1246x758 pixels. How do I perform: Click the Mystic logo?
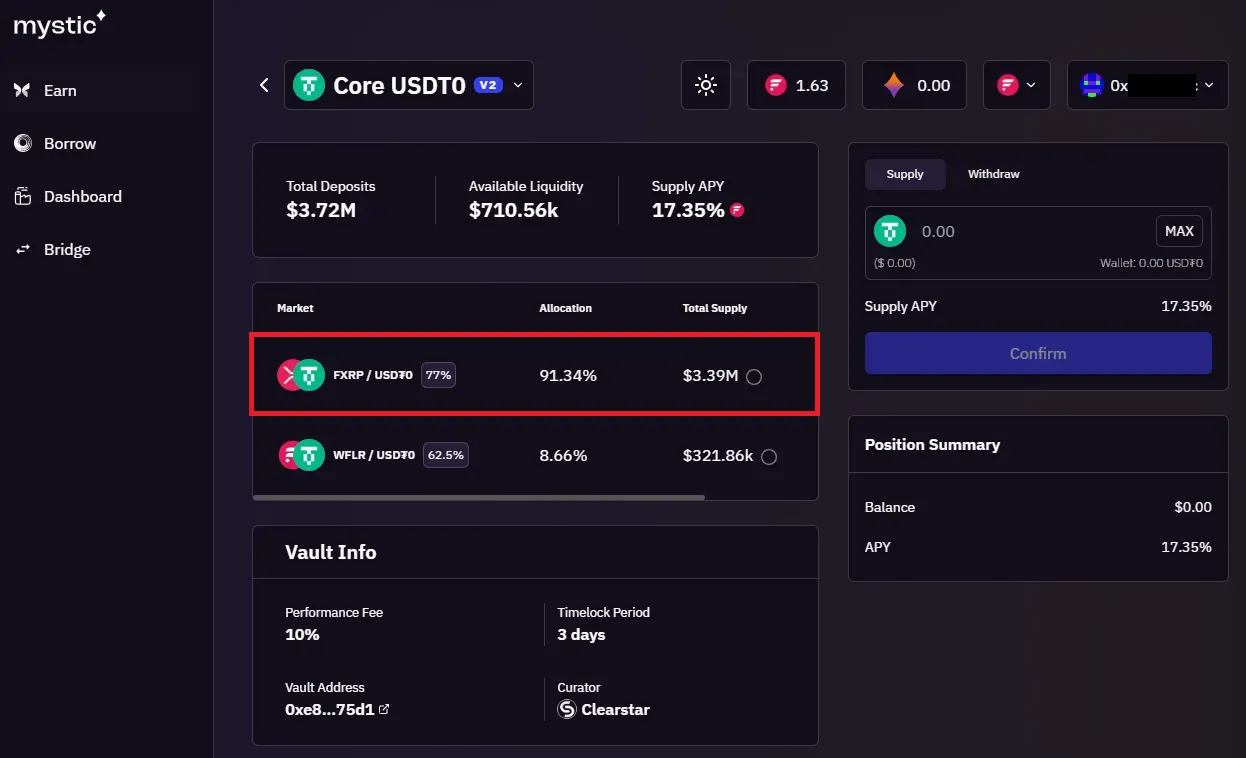click(59, 25)
